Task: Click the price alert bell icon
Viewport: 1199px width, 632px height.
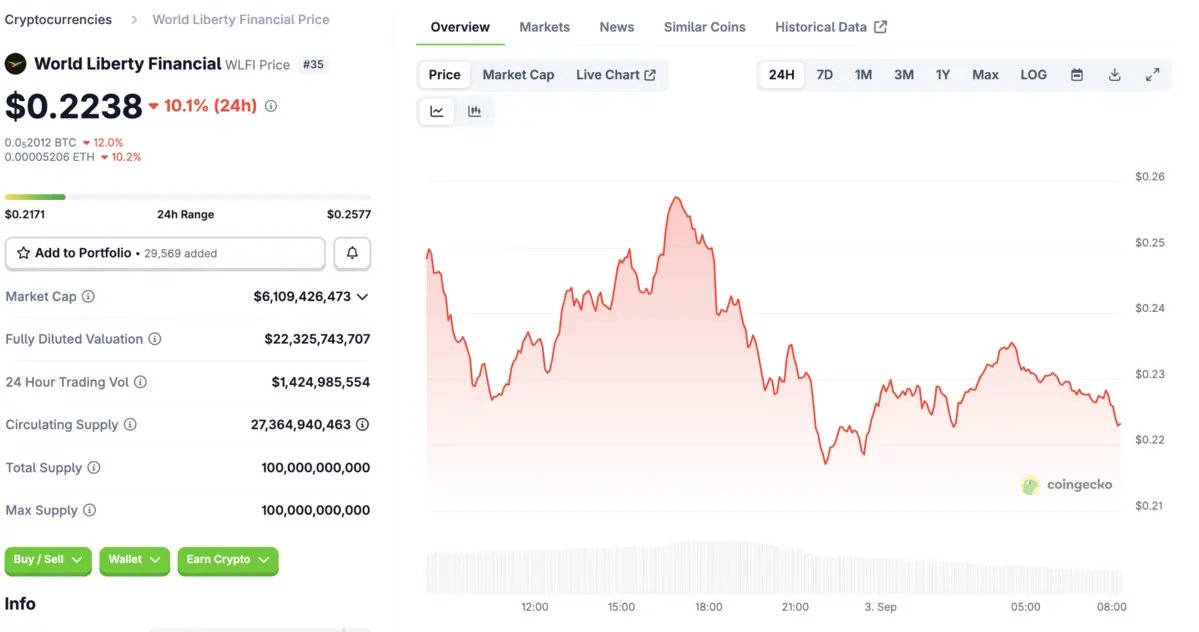Action: [352, 254]
